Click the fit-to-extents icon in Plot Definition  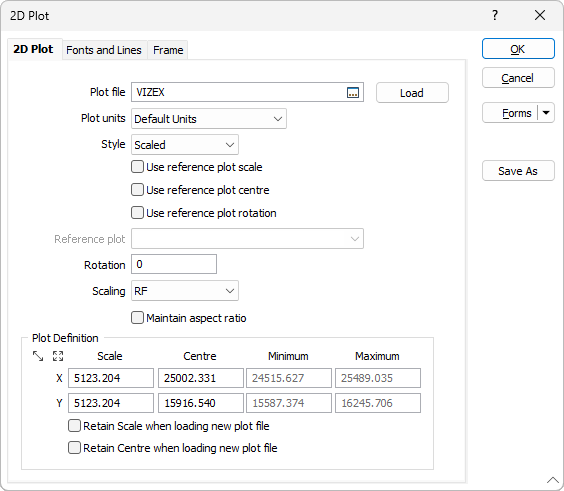[x=58, y=356]
